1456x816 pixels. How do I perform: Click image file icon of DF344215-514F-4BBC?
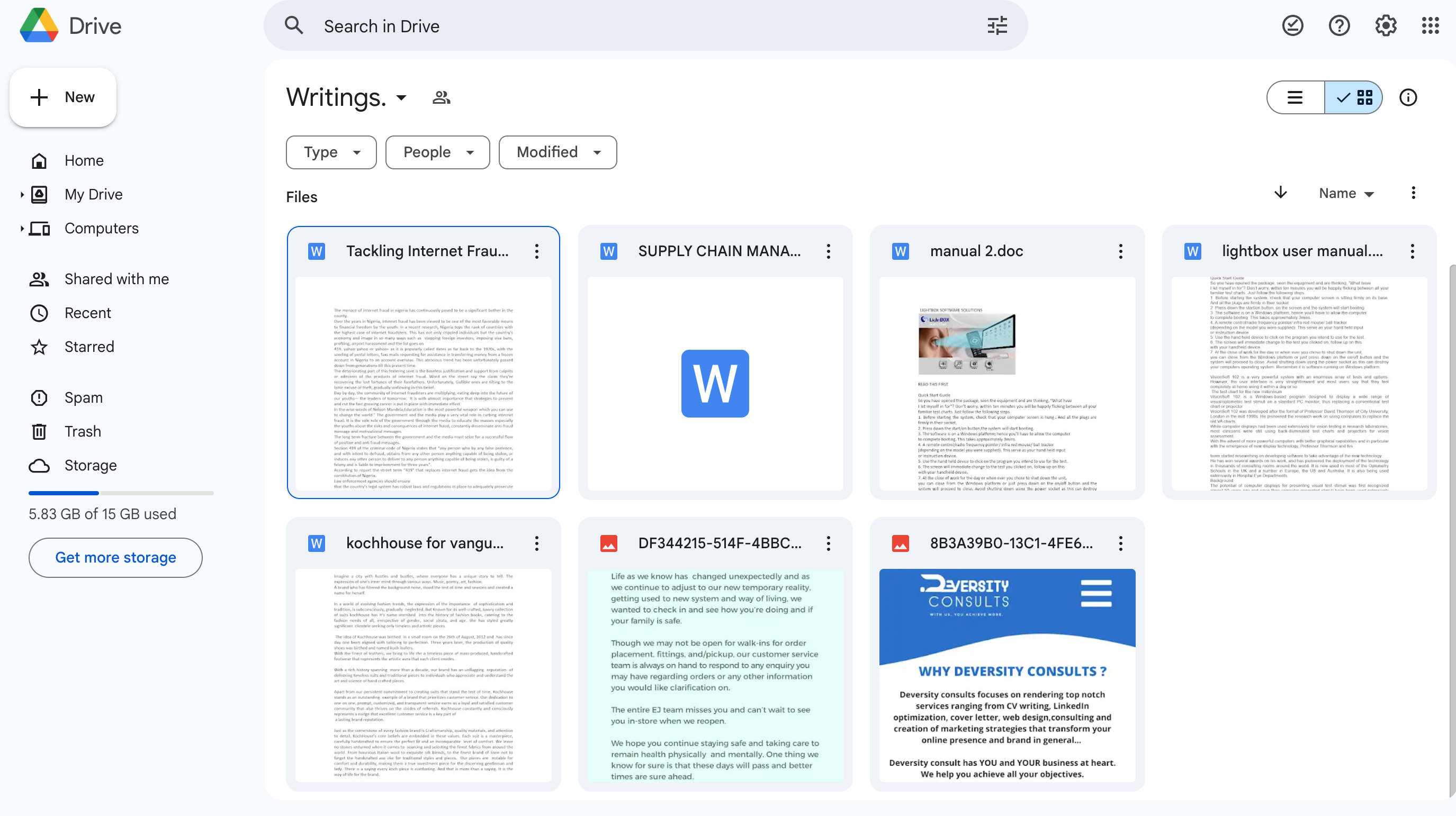[609, 543]
